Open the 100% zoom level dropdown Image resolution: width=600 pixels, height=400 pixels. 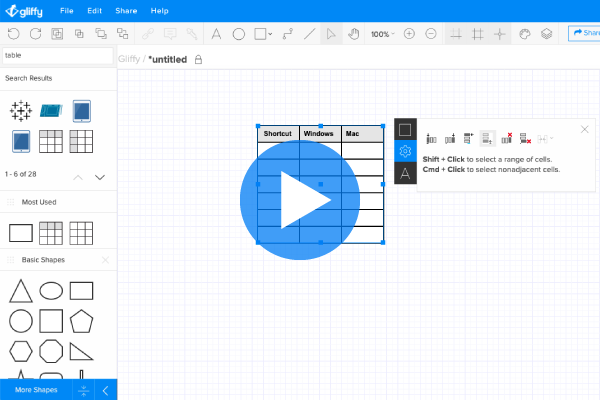pyautogui.click(x=380, y=34)
